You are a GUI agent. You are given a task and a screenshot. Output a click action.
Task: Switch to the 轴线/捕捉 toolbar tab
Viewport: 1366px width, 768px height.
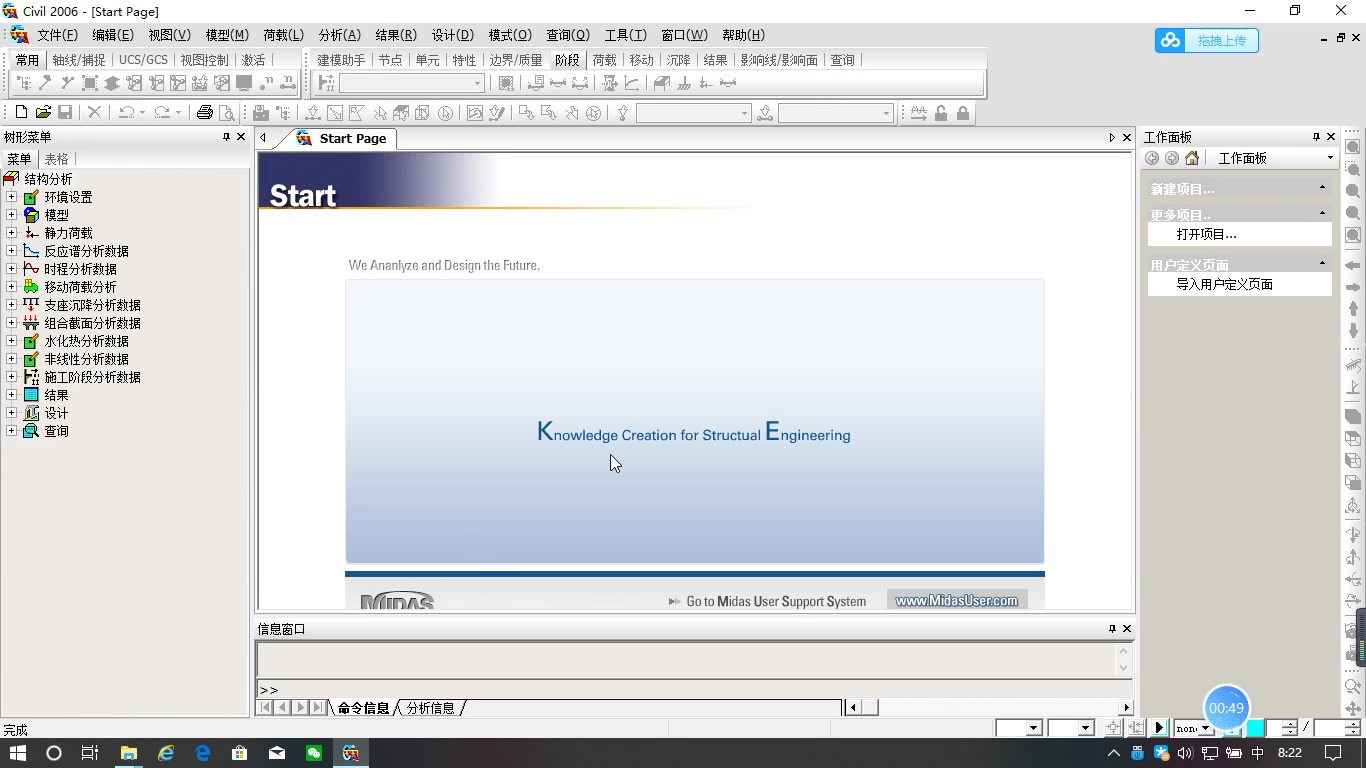pos(79,60)
